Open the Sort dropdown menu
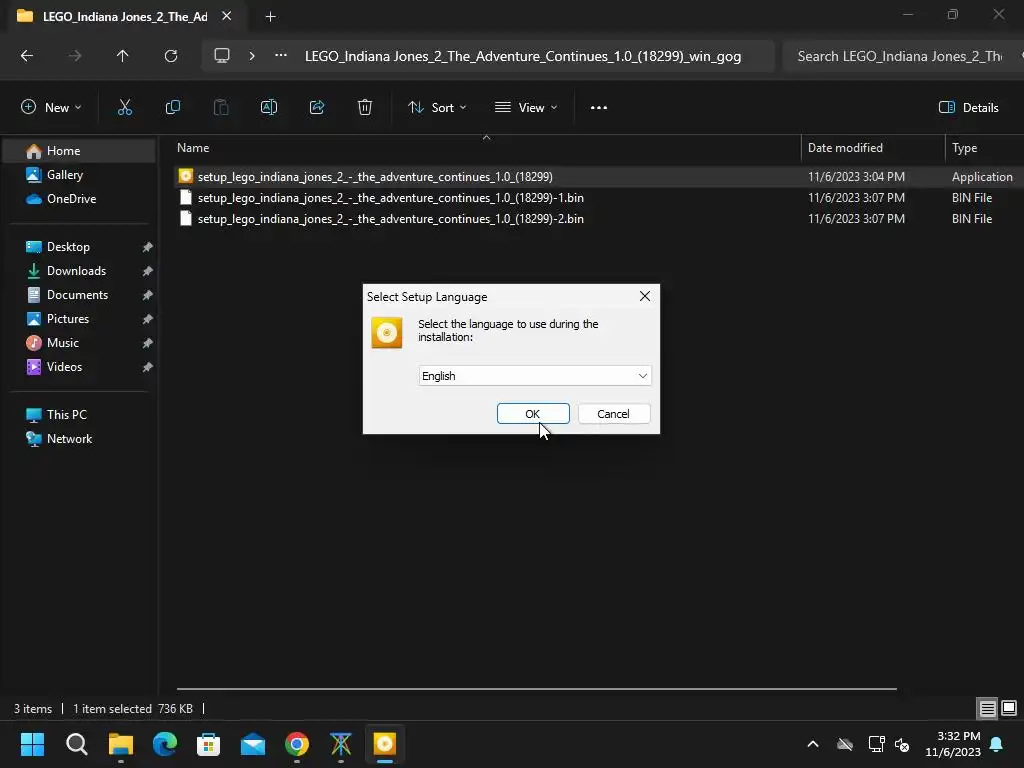This screenshot has height=768, width=1024. 437,108
